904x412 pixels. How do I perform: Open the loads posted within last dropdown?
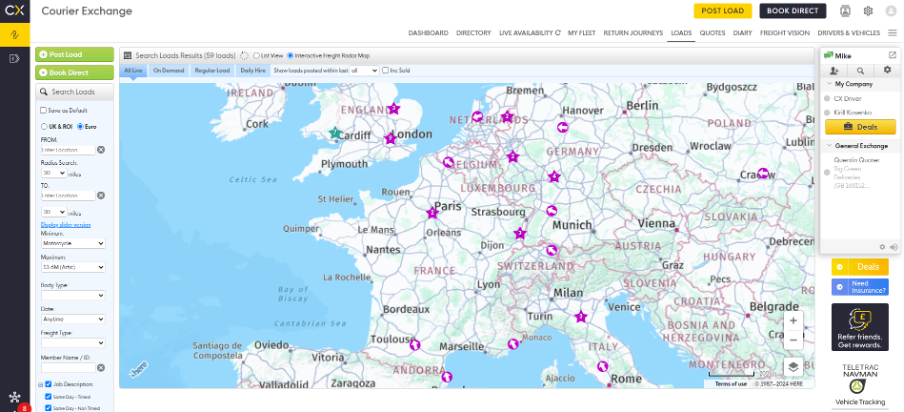tap(364, 70)
